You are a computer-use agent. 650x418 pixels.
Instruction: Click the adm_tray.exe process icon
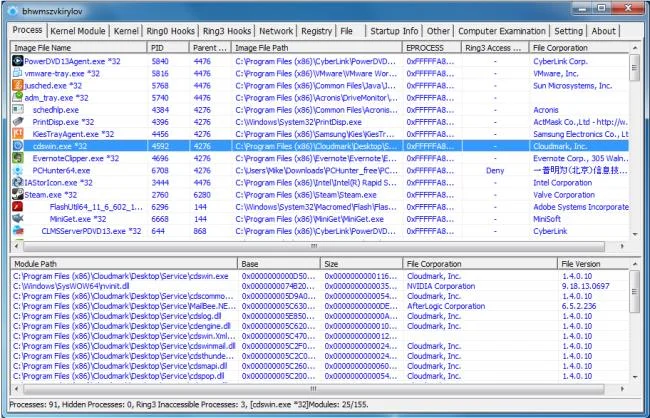[17, 97]
